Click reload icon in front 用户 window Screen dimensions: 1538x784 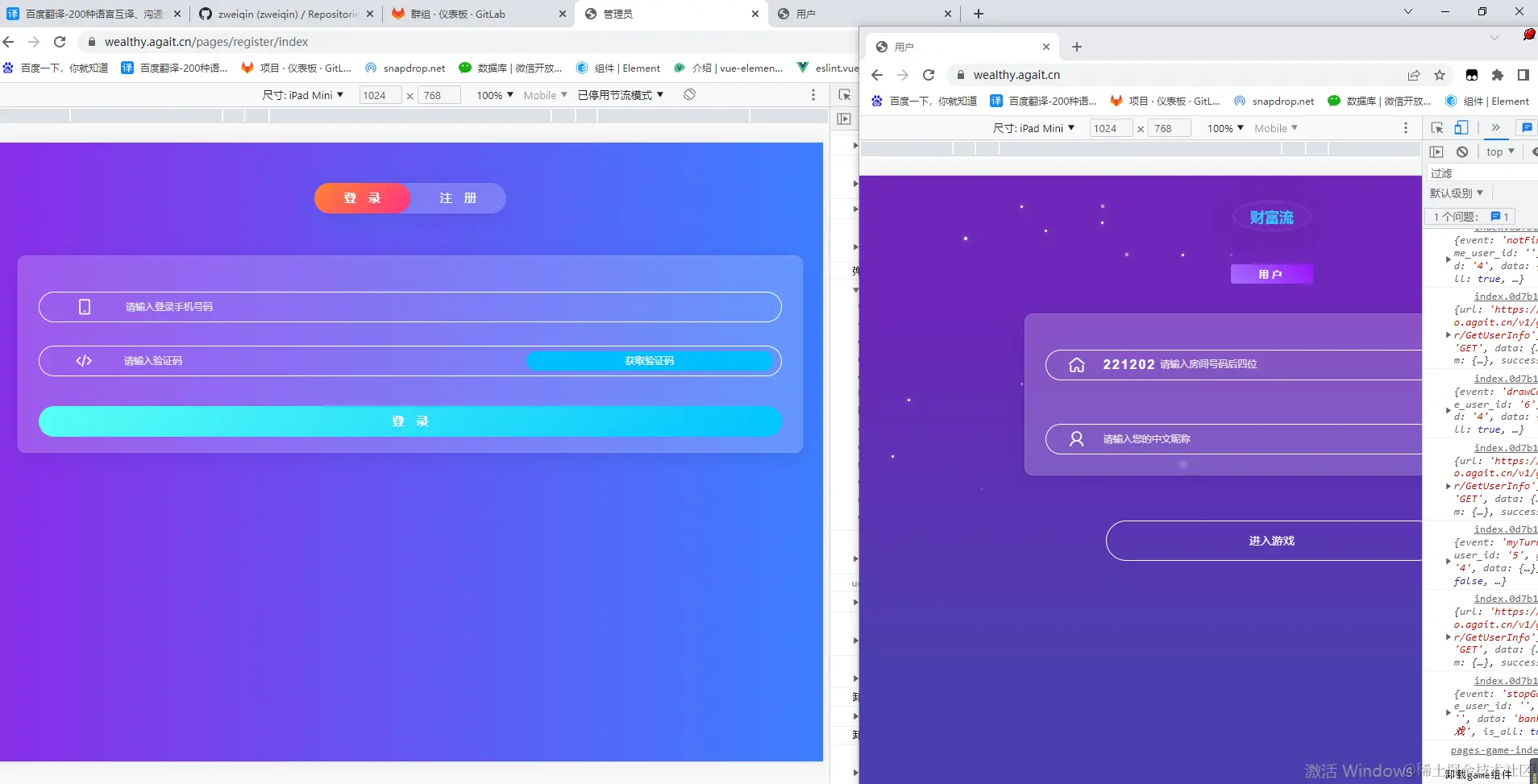[929, 75]
